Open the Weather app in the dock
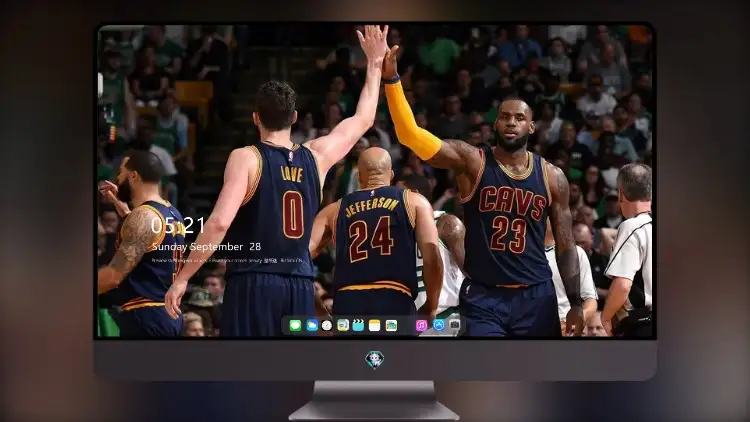The height and width of the screenshot is (422, 750). point(312,326)
